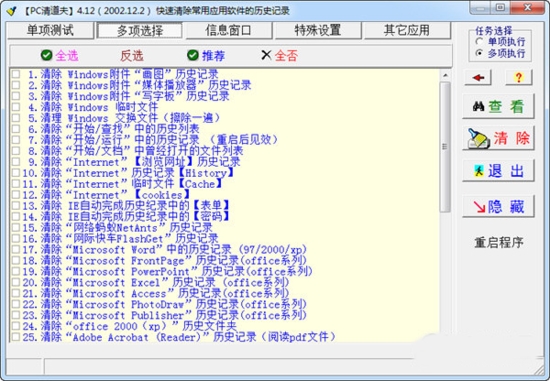
Task: Click 全否 deselect all option
Action: click(x=286, y=55)
